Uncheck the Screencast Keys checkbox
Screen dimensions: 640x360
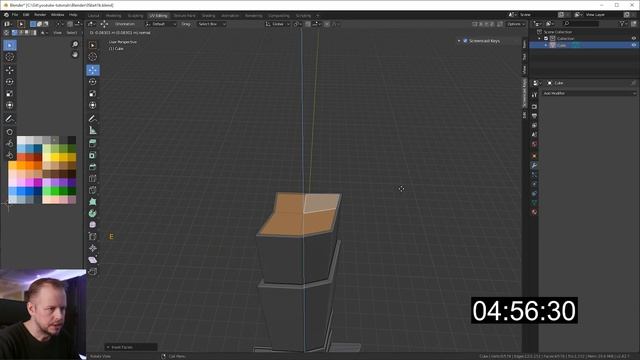(x=465, y=41)
